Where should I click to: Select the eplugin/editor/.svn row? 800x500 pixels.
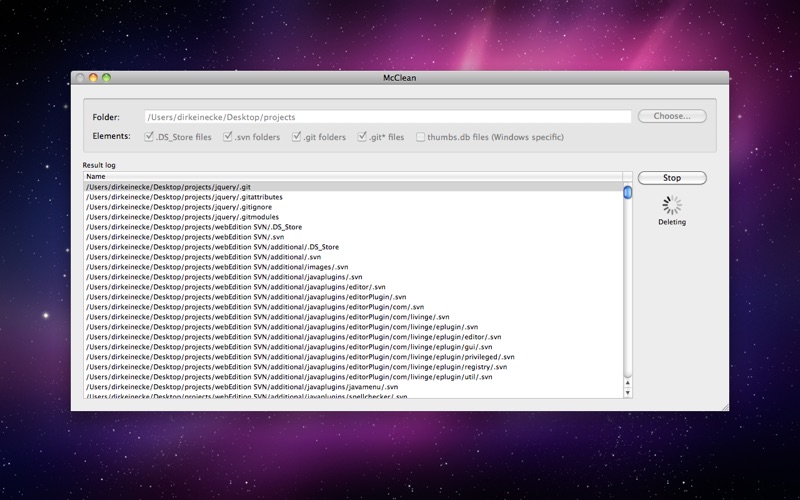353,337
